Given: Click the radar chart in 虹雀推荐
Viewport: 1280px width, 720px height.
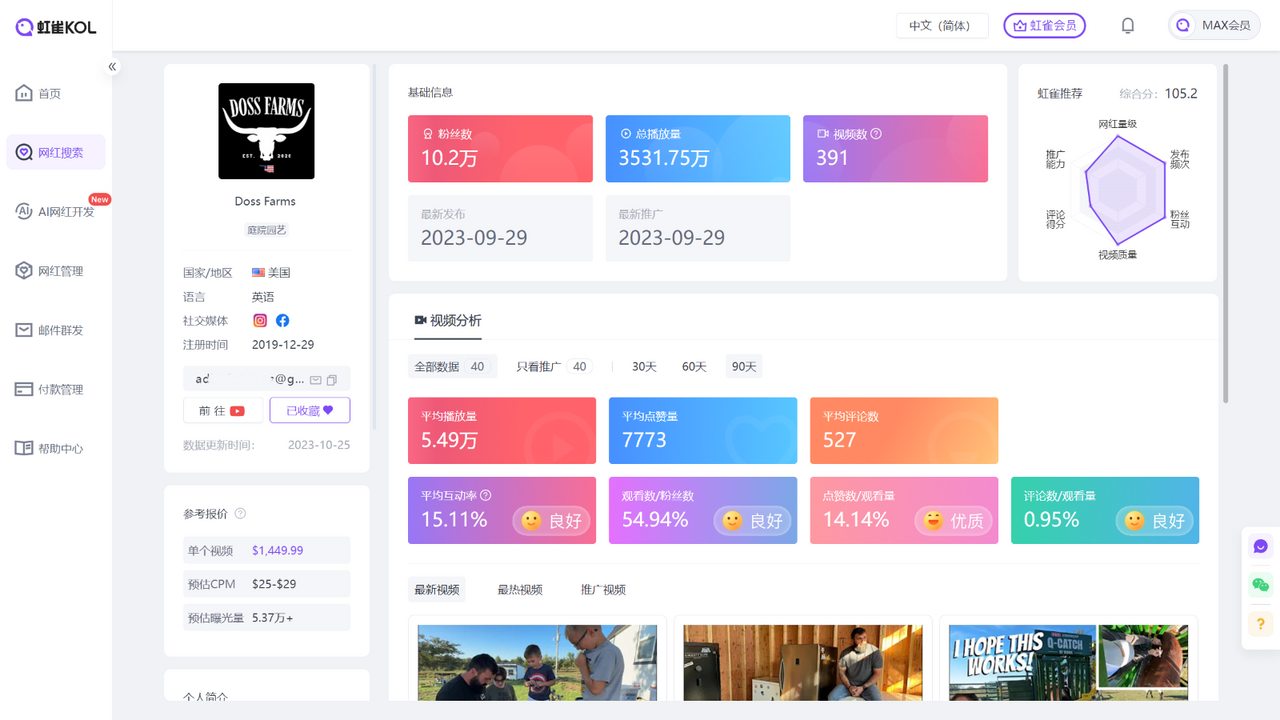Looking at the screenshot, I should [x=1118, y=188].
